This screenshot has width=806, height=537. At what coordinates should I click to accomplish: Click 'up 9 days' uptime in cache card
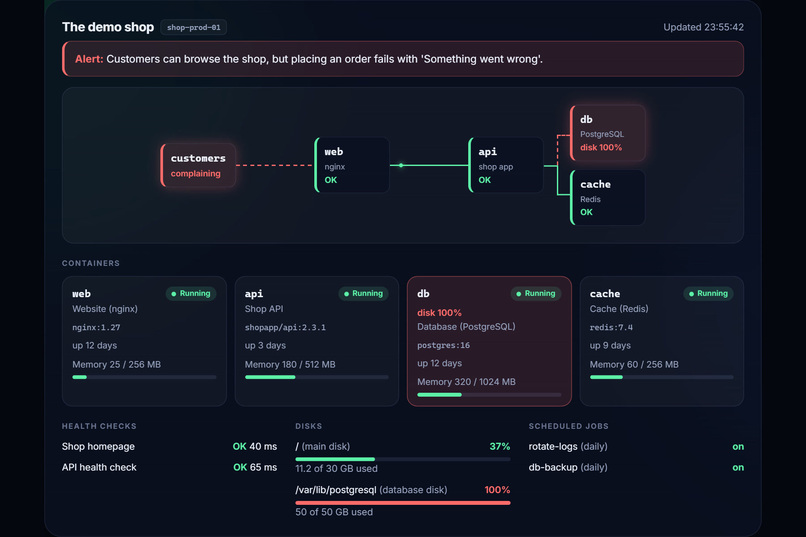(610, 345)
